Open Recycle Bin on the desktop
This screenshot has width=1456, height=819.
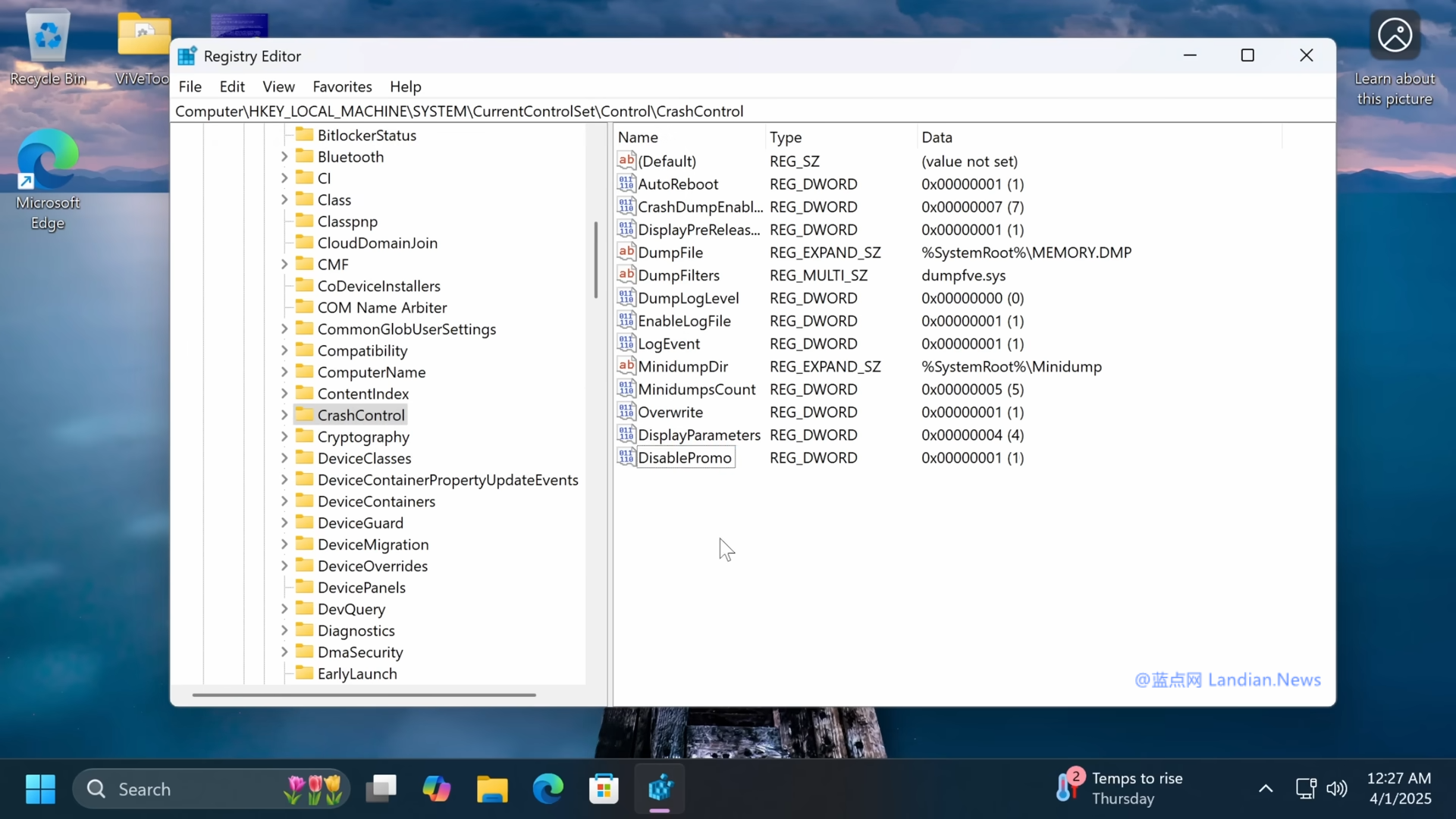(48, 47)
